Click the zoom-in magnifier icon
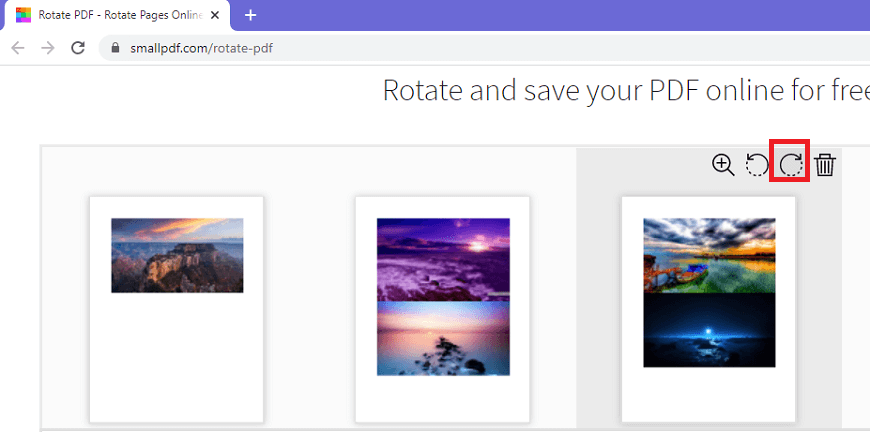 tap(723, 165)
